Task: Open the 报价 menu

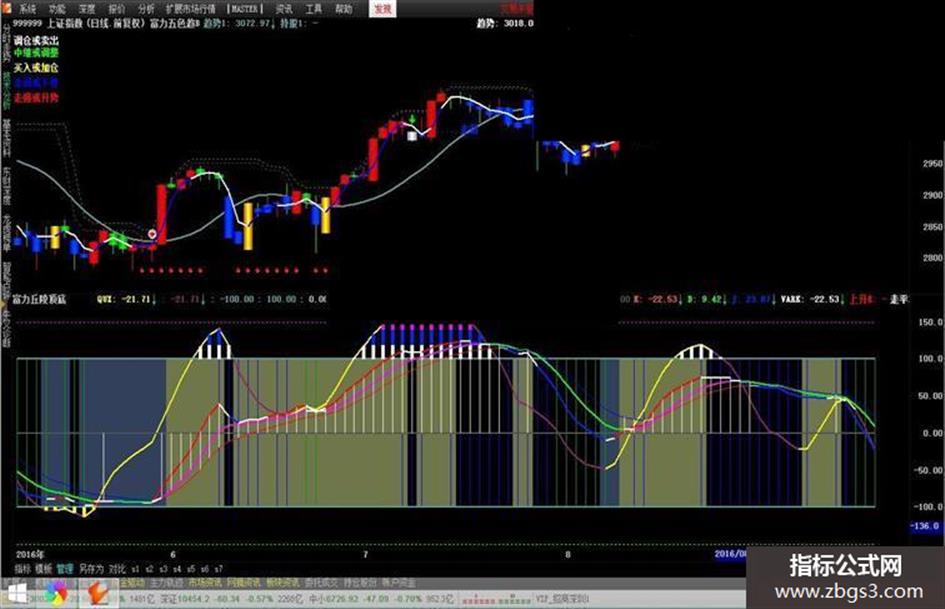Action: point(116,8)
